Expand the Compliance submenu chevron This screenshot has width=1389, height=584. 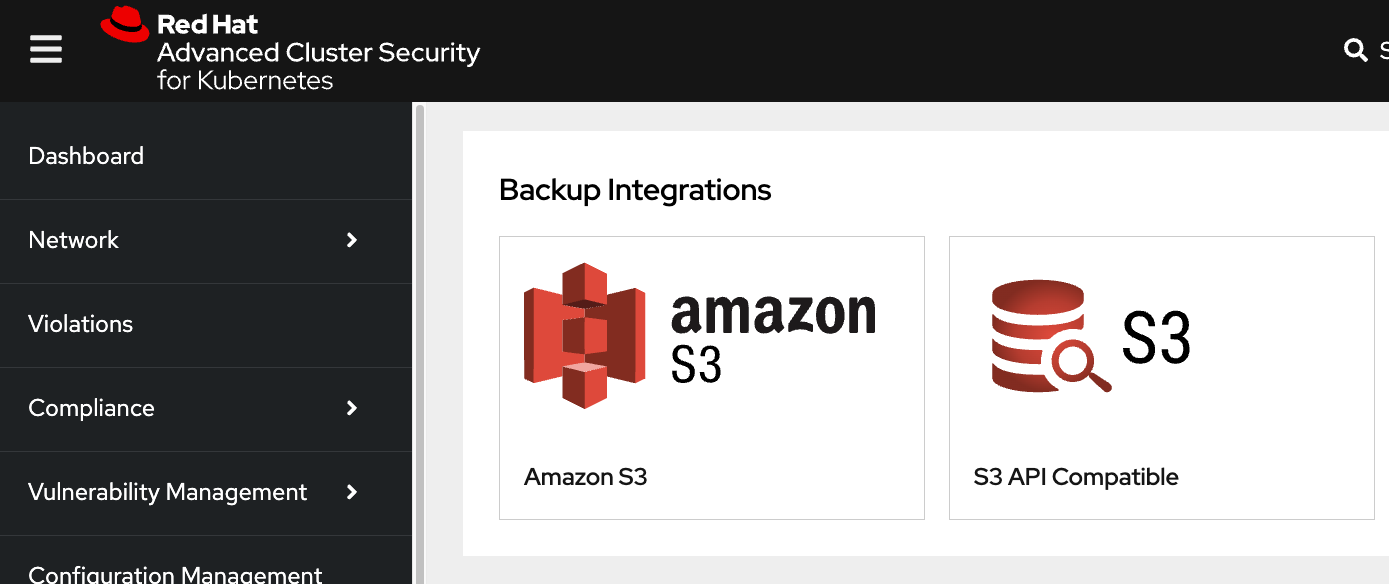point(352,408)
